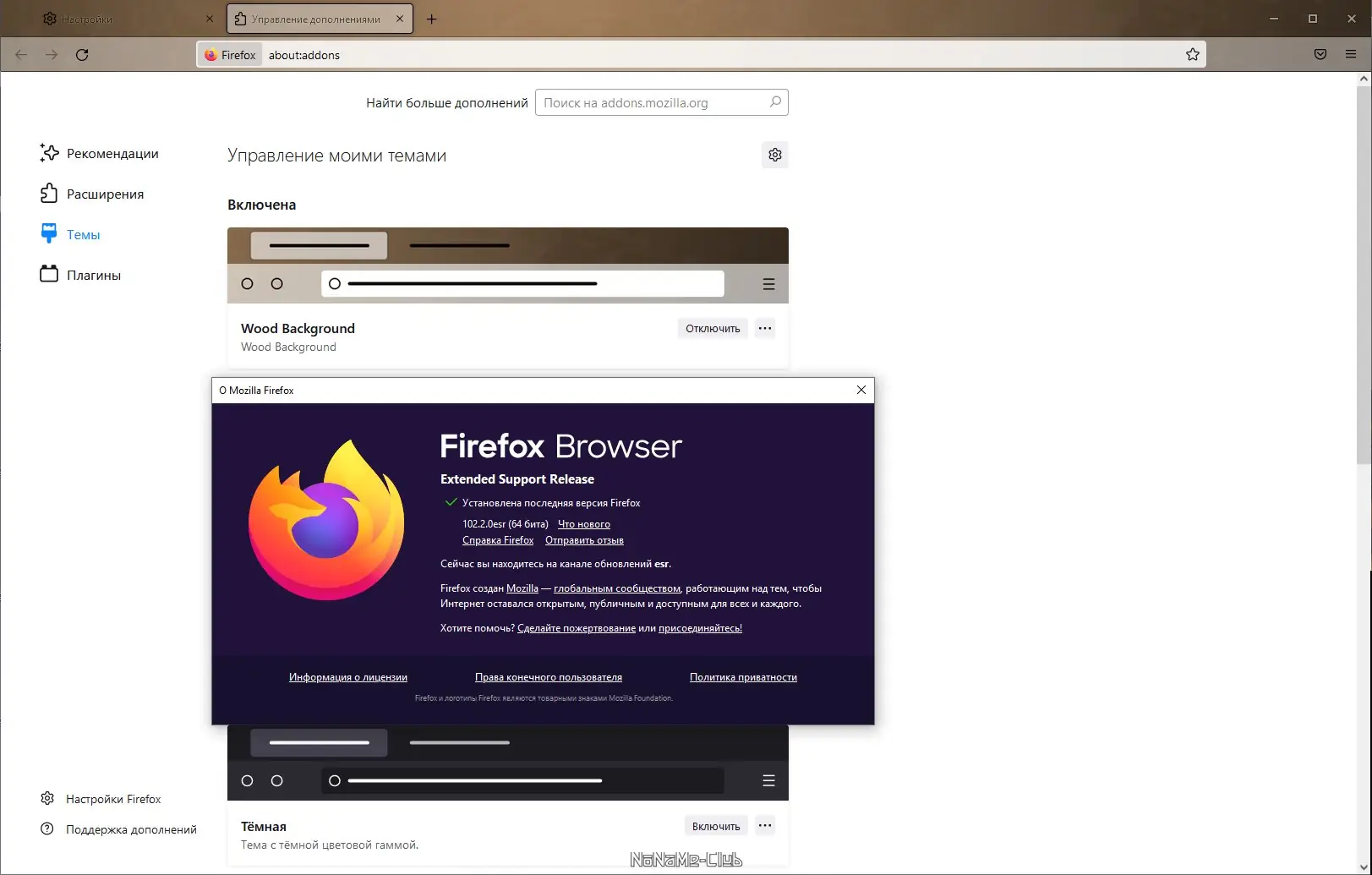Open Права конечного пользователя link
Viewport: 1372px width, 875px height.
tap(549, 677)
